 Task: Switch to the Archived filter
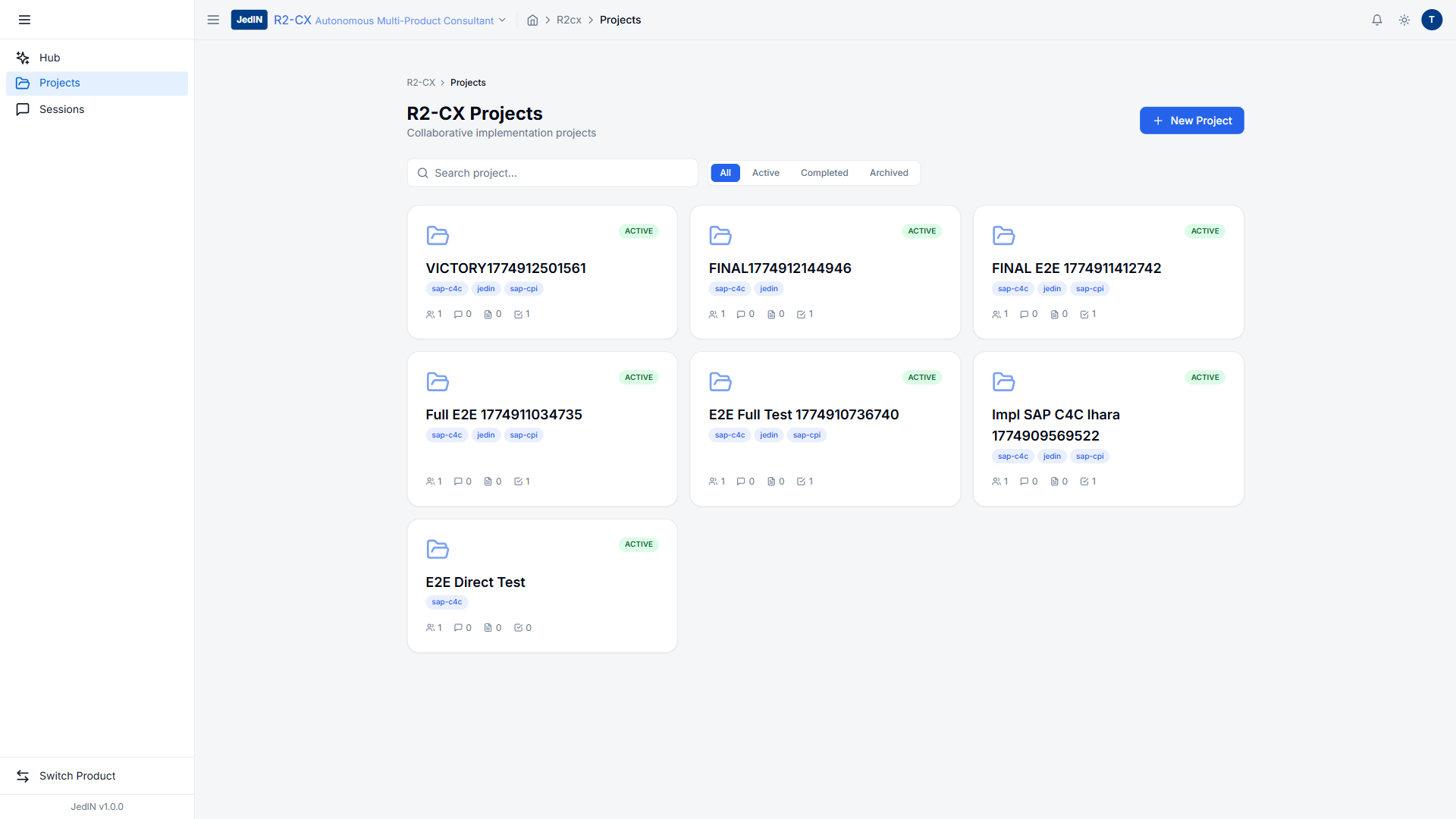pos(889,173)
